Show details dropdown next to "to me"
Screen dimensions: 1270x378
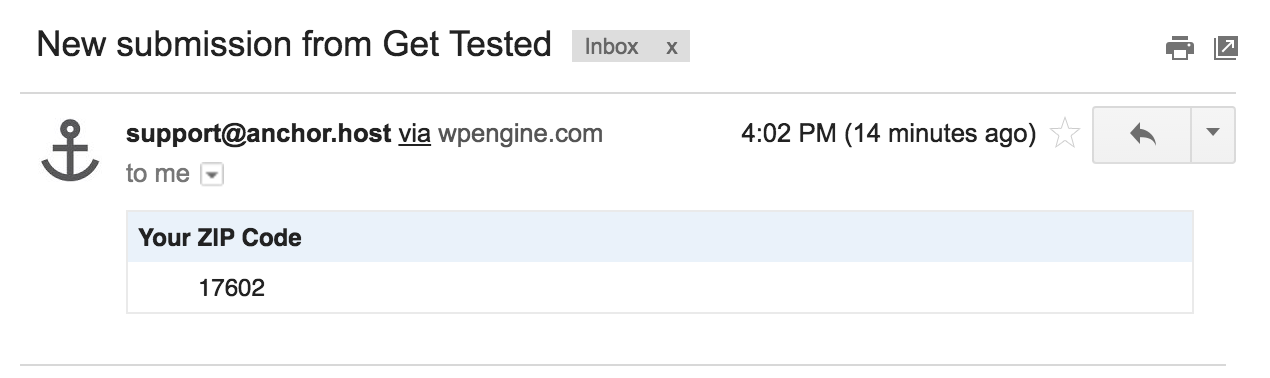point(212,175)
